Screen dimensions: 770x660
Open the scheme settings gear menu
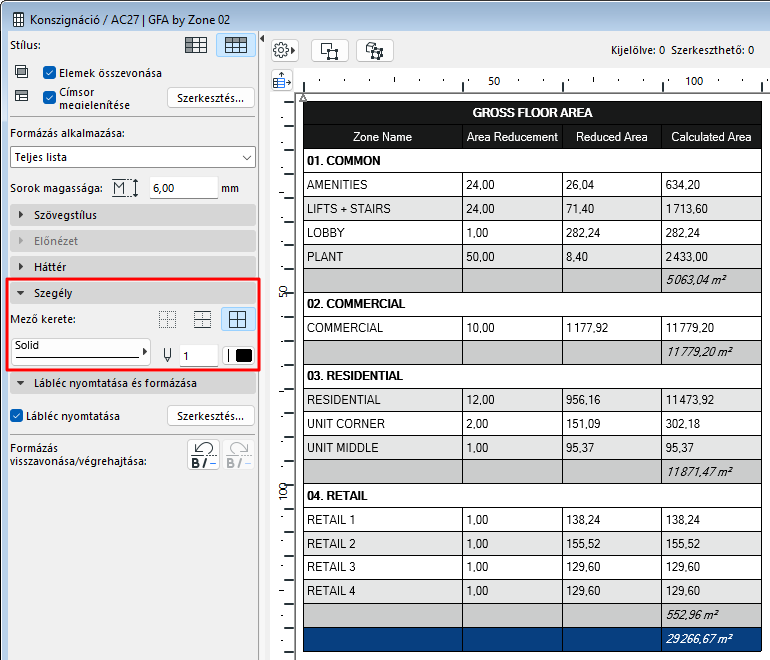(x=284, y=51)
